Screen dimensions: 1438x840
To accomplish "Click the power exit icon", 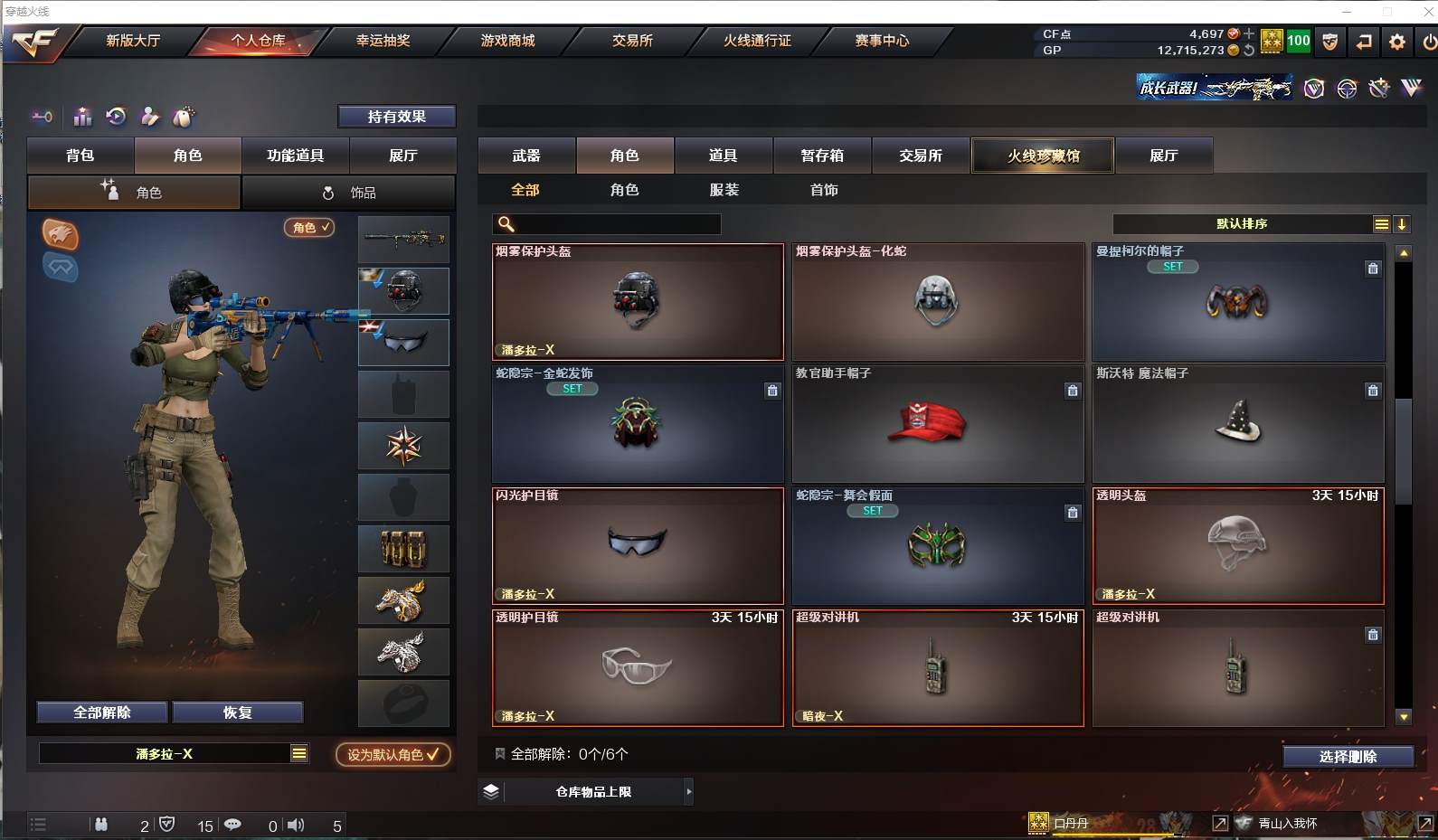I will [x=1429, y=42].
